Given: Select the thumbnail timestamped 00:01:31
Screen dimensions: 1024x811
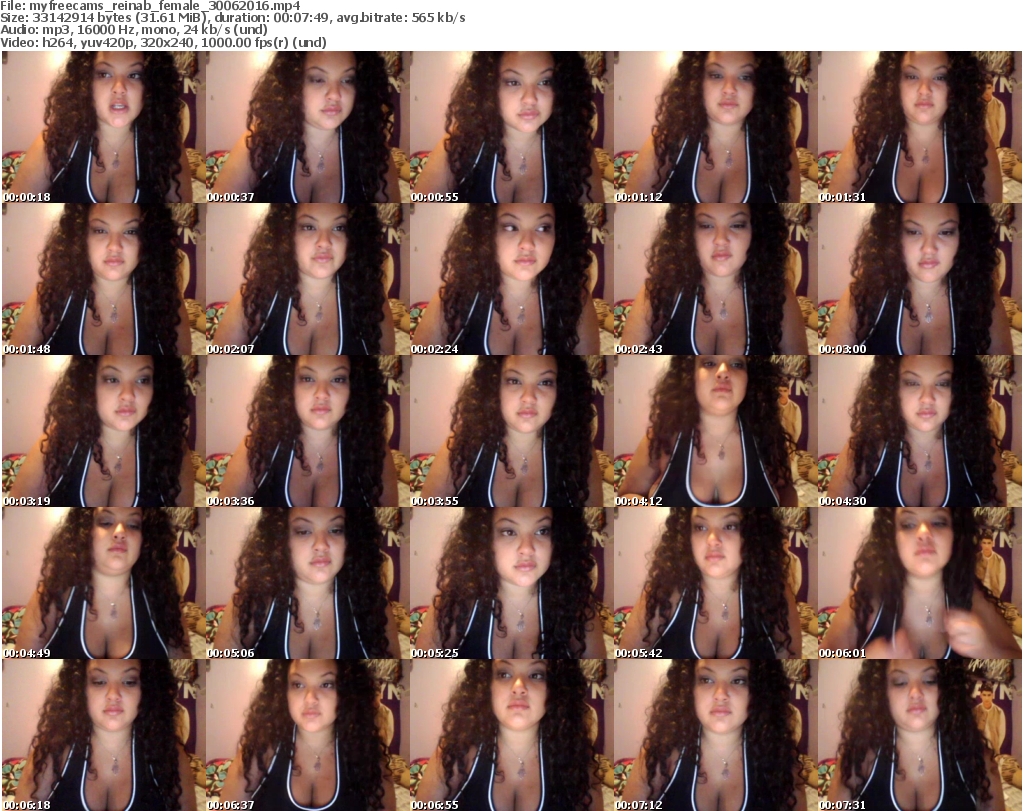Looking at the screenshot, I should pos(919,127).
